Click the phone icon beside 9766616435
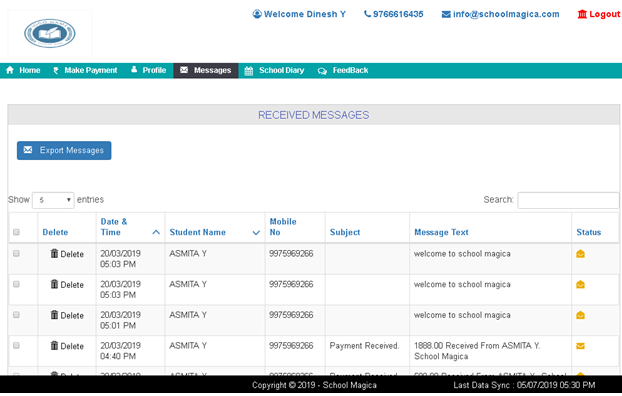This screenshot has width=622, height=396. coord(368,14)
